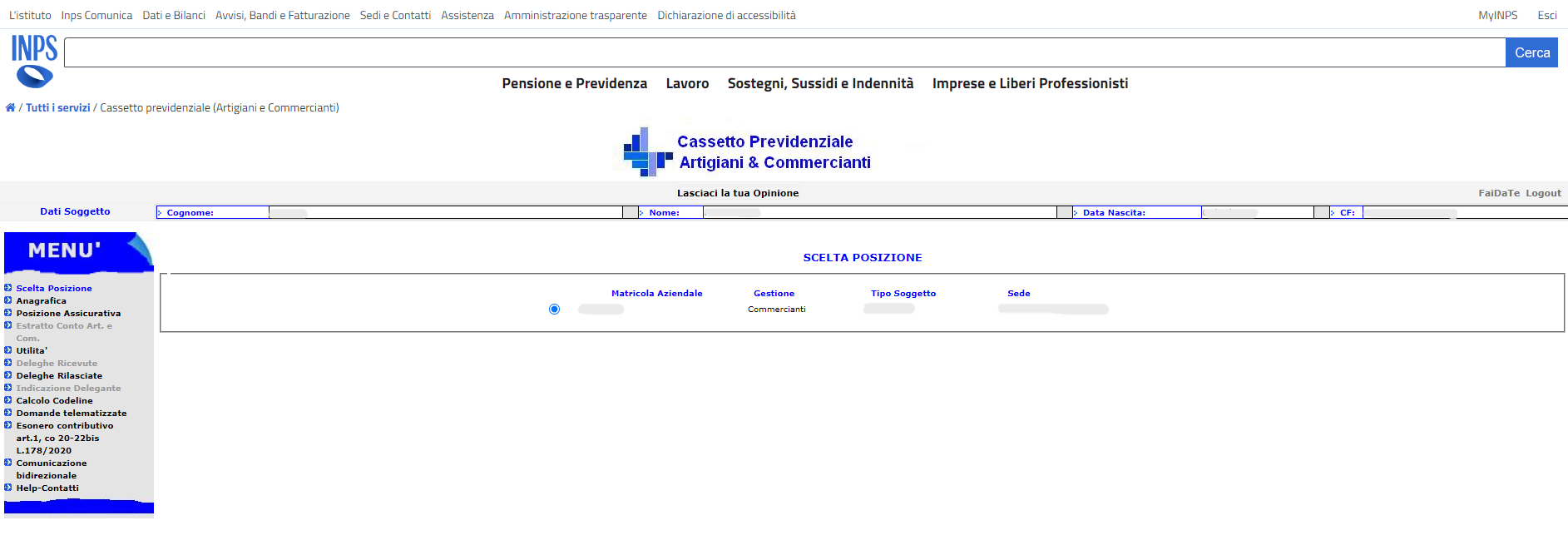Click greyed Estratto Conto Art. e Com.
Image resolution: width=1568 pixels, height=555 pixels.
[64, 332]
